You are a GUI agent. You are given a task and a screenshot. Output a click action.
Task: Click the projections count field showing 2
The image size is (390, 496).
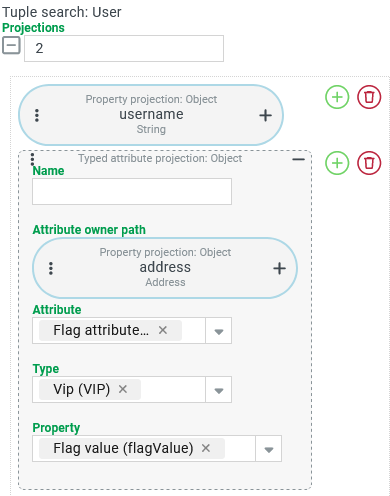[x=124, y=49]
